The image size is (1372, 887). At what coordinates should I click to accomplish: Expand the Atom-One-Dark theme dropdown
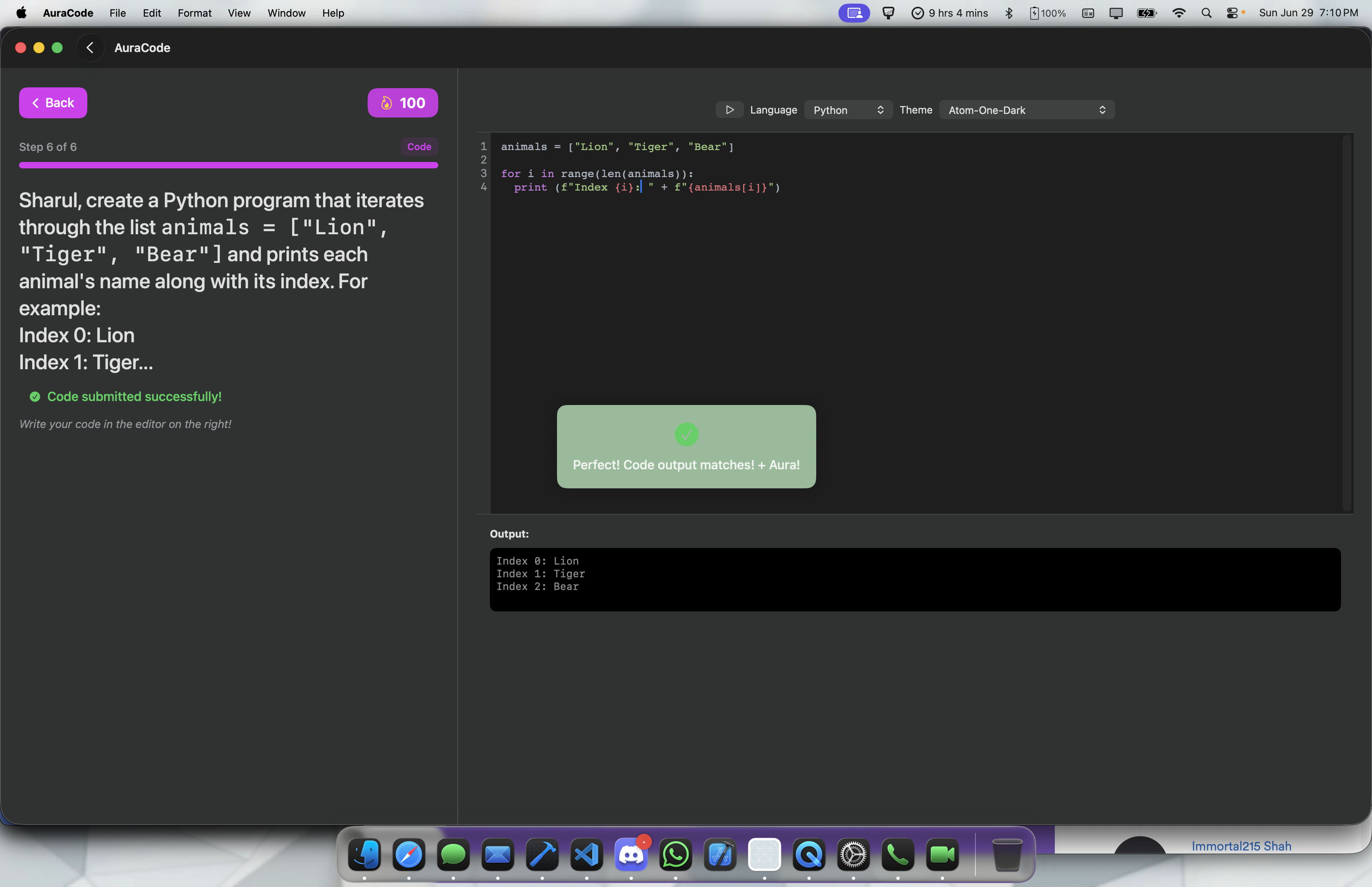1027,110
